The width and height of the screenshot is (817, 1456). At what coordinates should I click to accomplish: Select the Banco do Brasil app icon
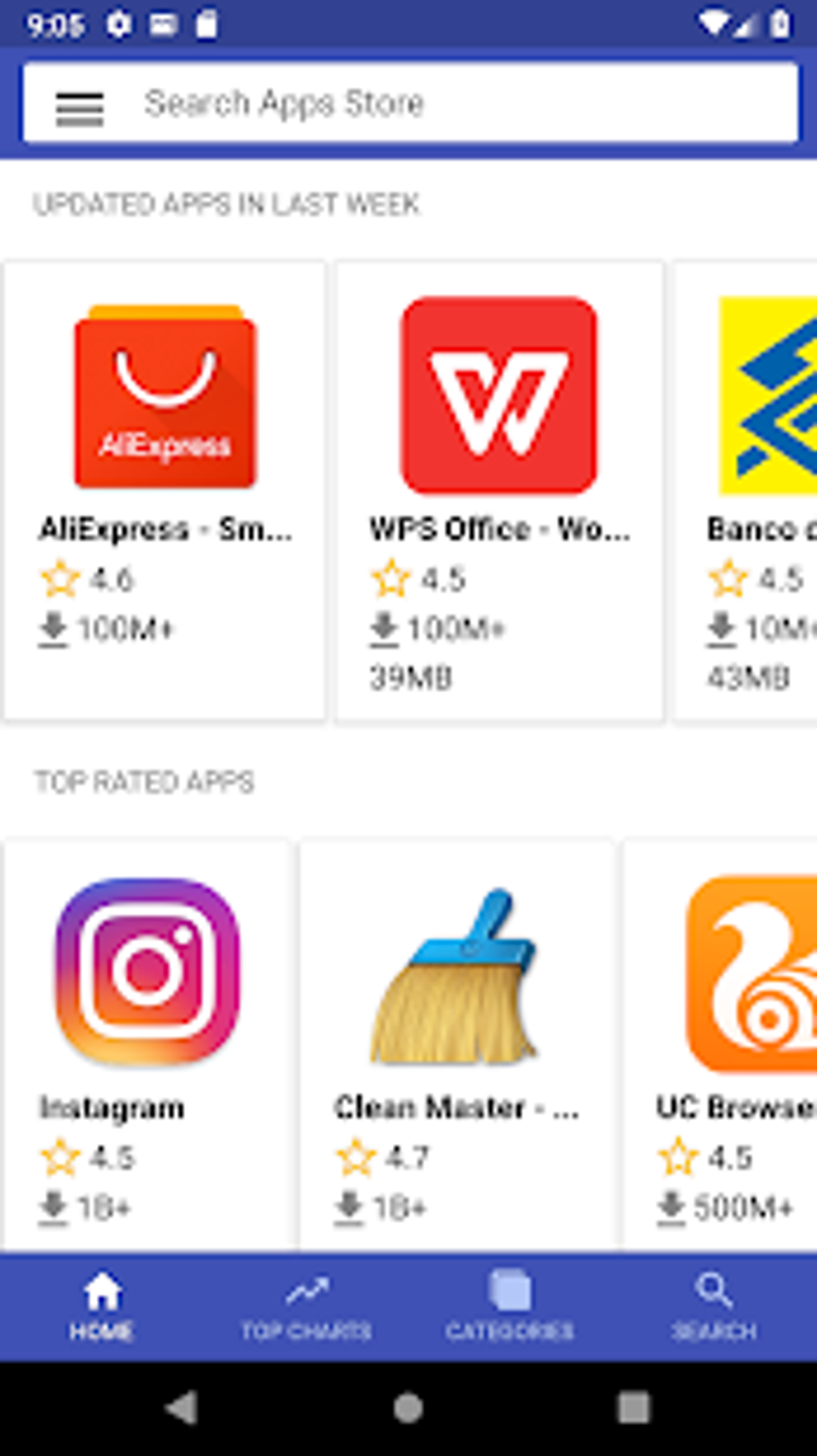[767, 395]
